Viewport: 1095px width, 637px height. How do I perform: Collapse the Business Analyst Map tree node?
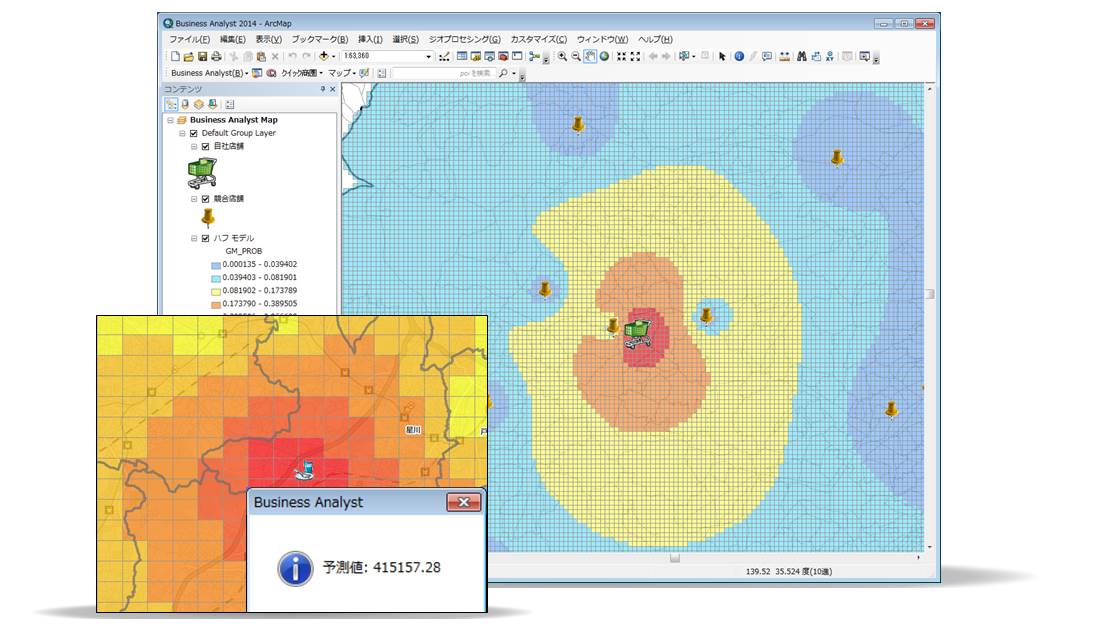pyautogui.click(x=170, y=120)
